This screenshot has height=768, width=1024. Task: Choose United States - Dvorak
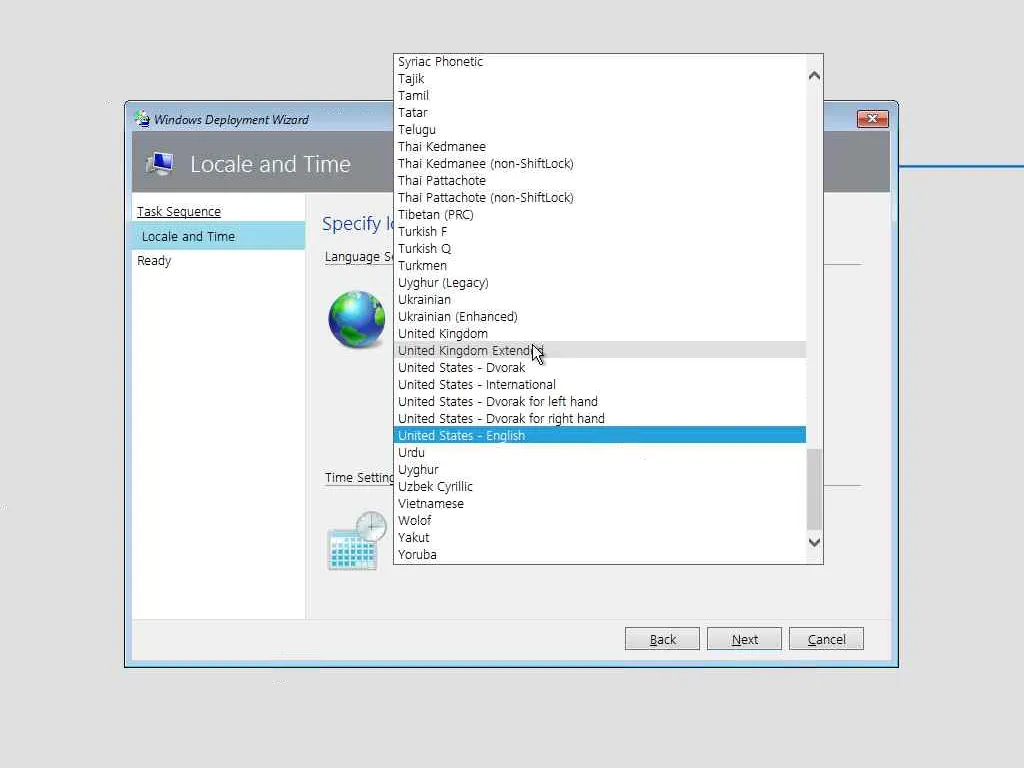[600, 367]
